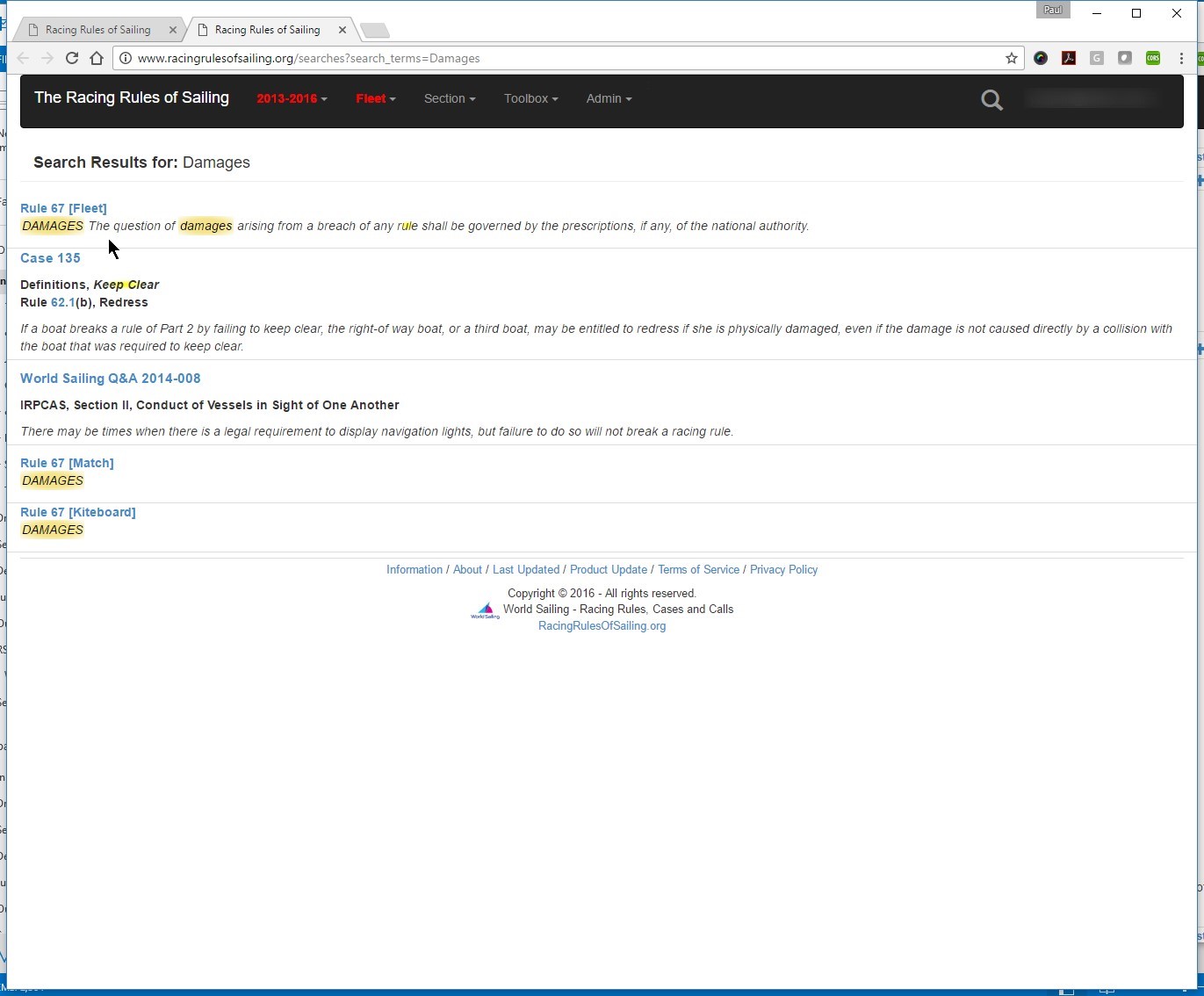1204x996 pixels.
Task: Go to browser home page
Action: point(97,58)
